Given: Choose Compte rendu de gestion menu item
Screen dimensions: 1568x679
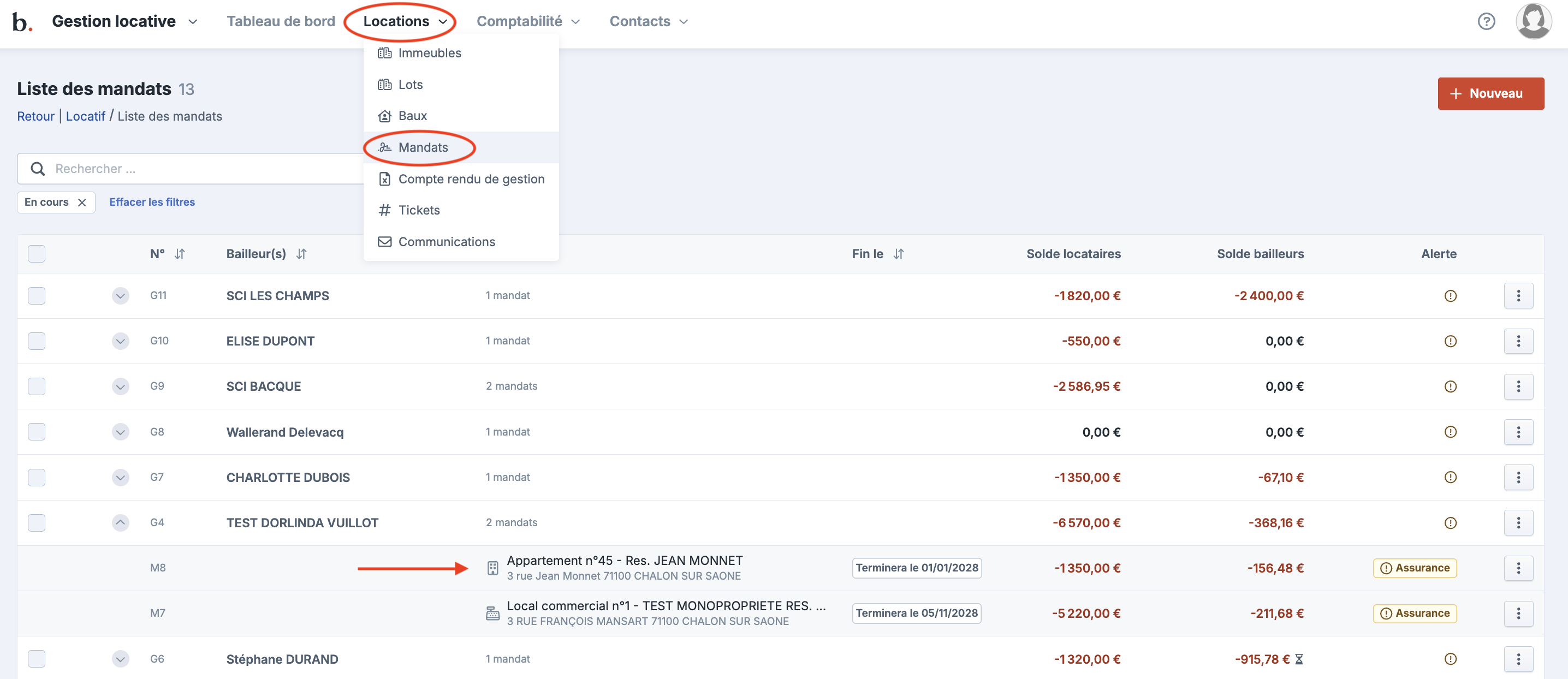Looking at the screenshot, I should pyautogui.click(x=471, y=179).
